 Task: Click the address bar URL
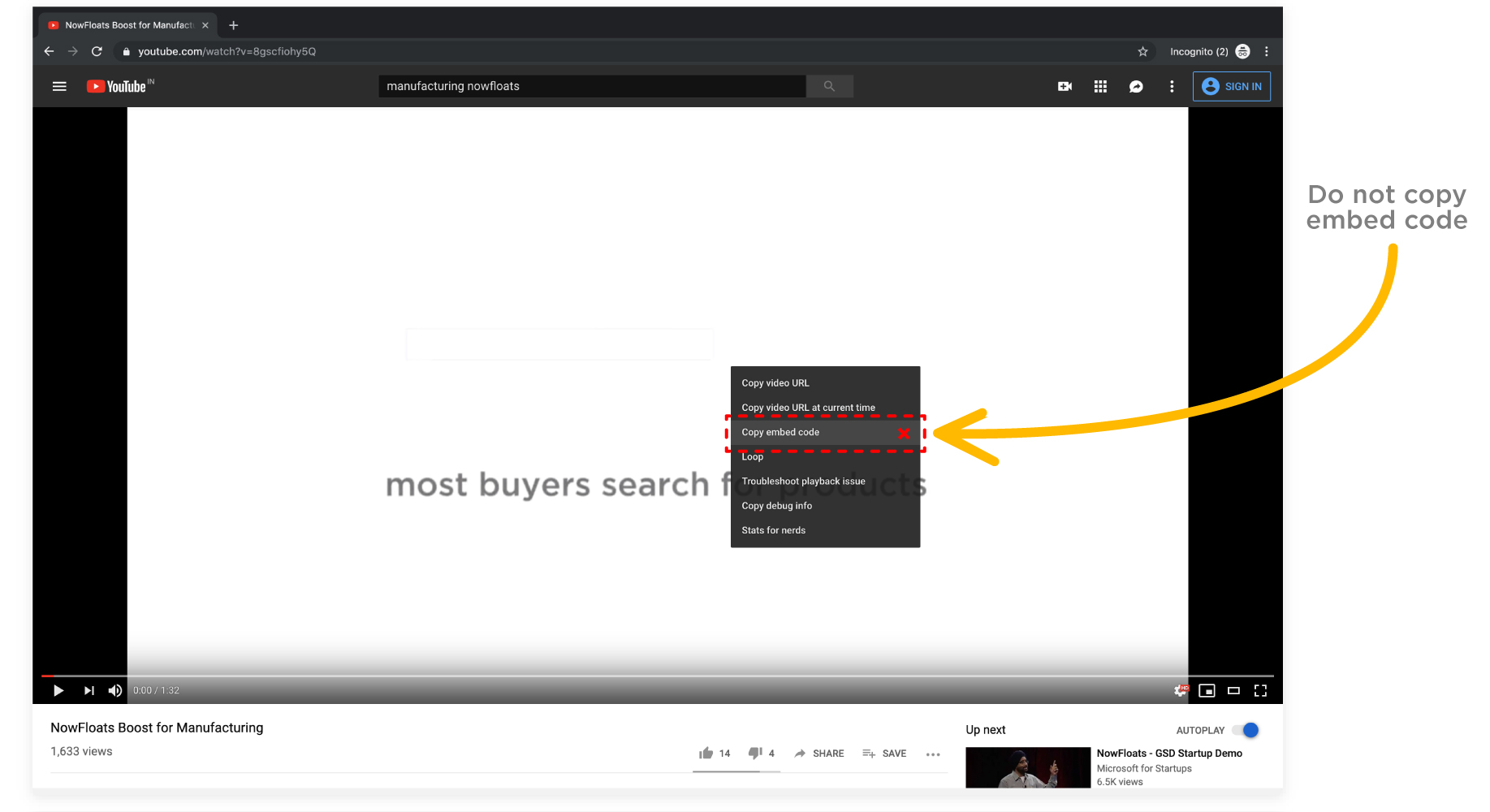pyautogui.click(x=227, y=51)
